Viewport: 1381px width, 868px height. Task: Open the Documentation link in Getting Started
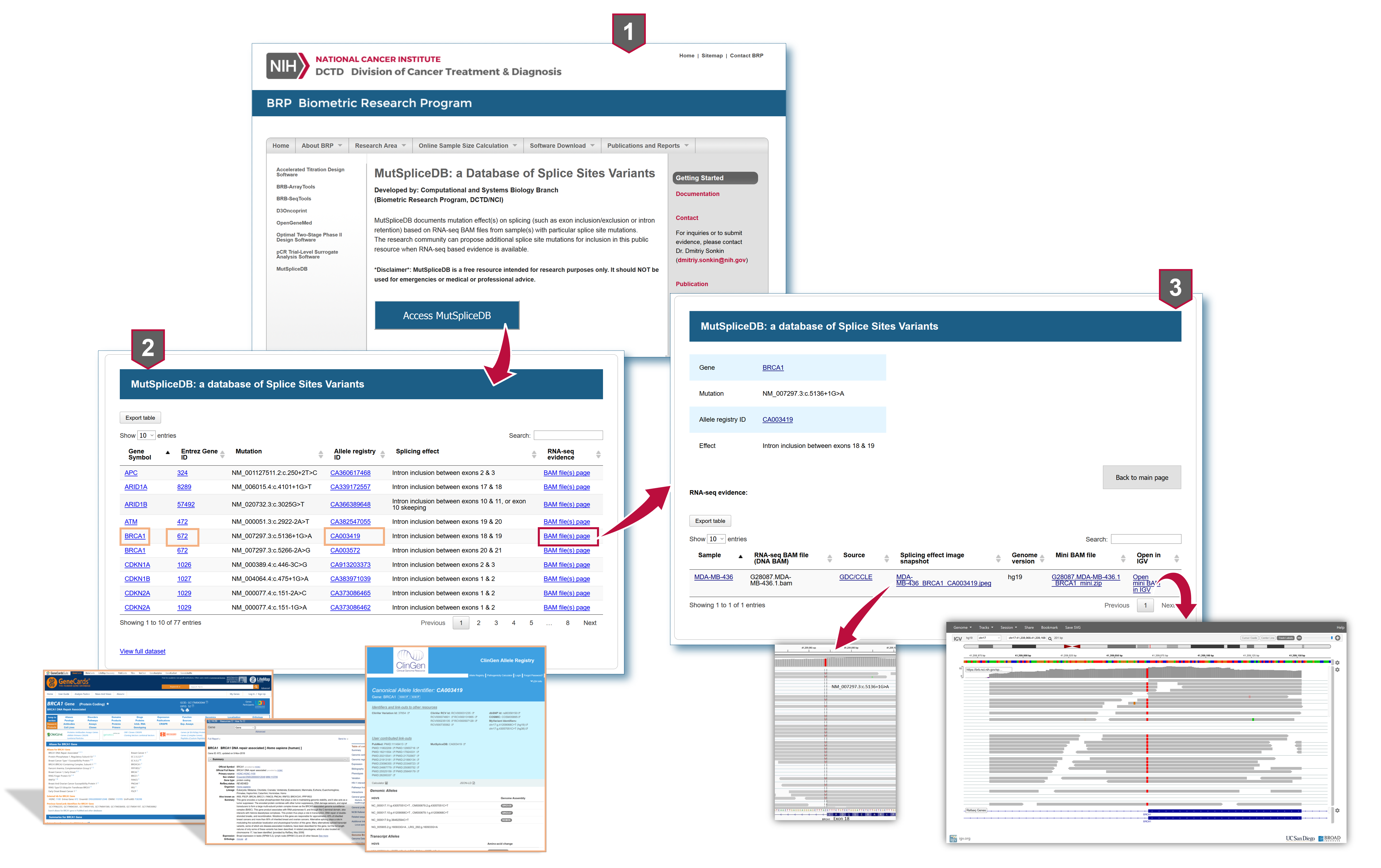point(697,194)
